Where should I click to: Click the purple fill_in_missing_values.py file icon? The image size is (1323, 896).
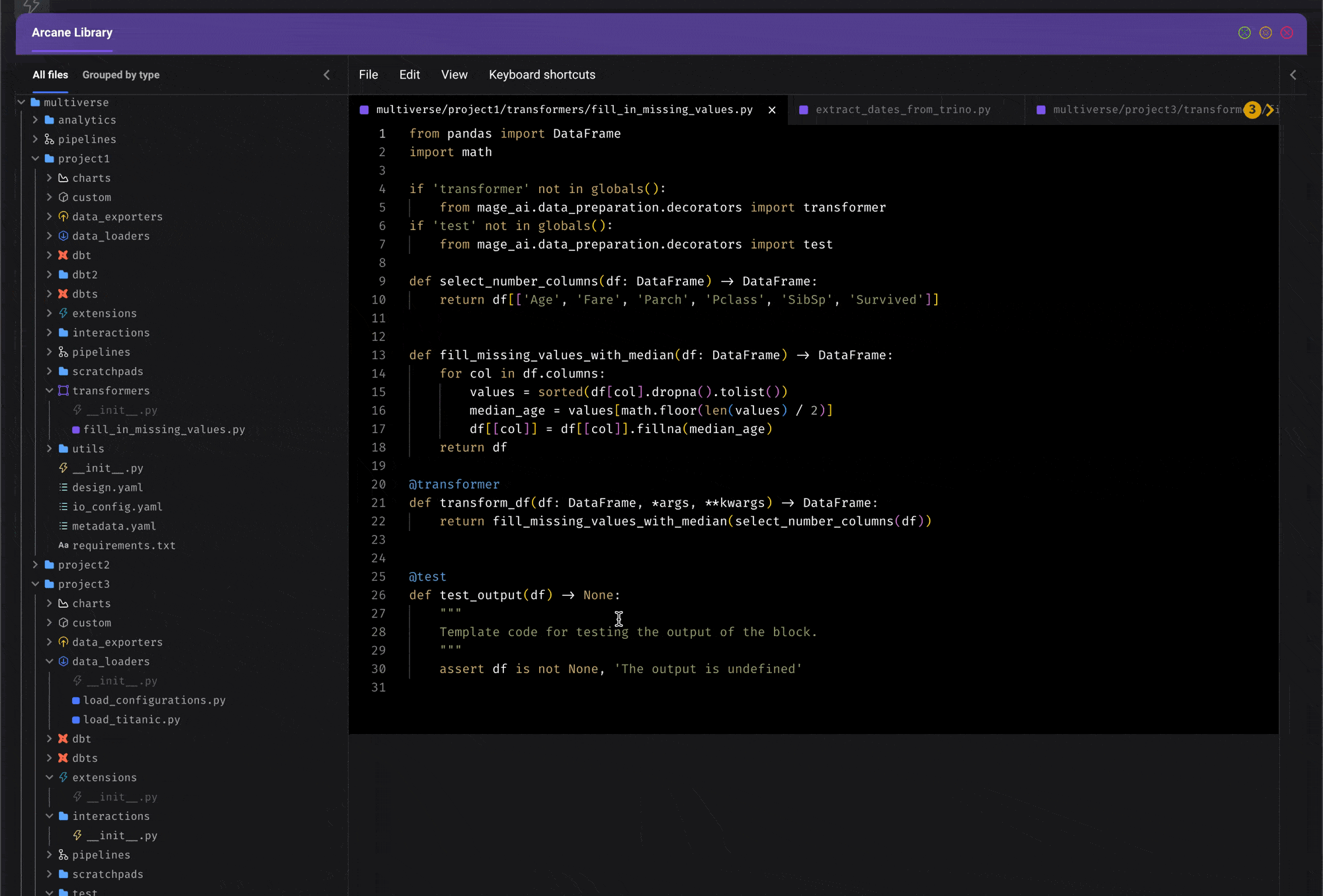click(76, 430)
